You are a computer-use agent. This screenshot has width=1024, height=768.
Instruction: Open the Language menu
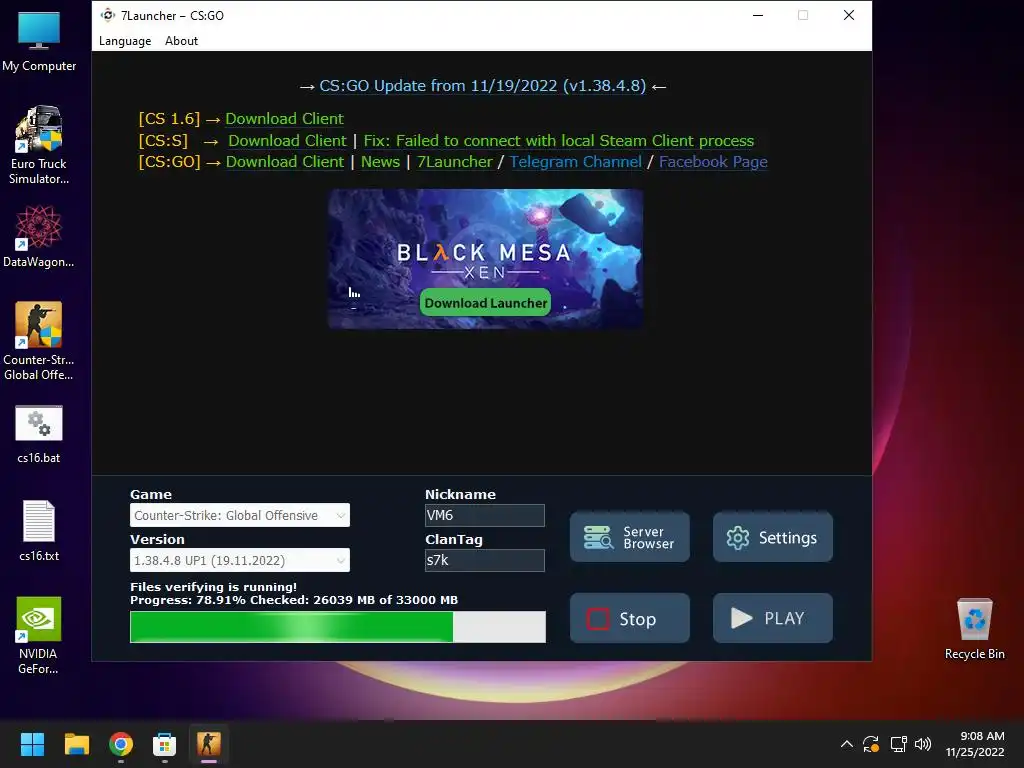(x=125, y=40)
